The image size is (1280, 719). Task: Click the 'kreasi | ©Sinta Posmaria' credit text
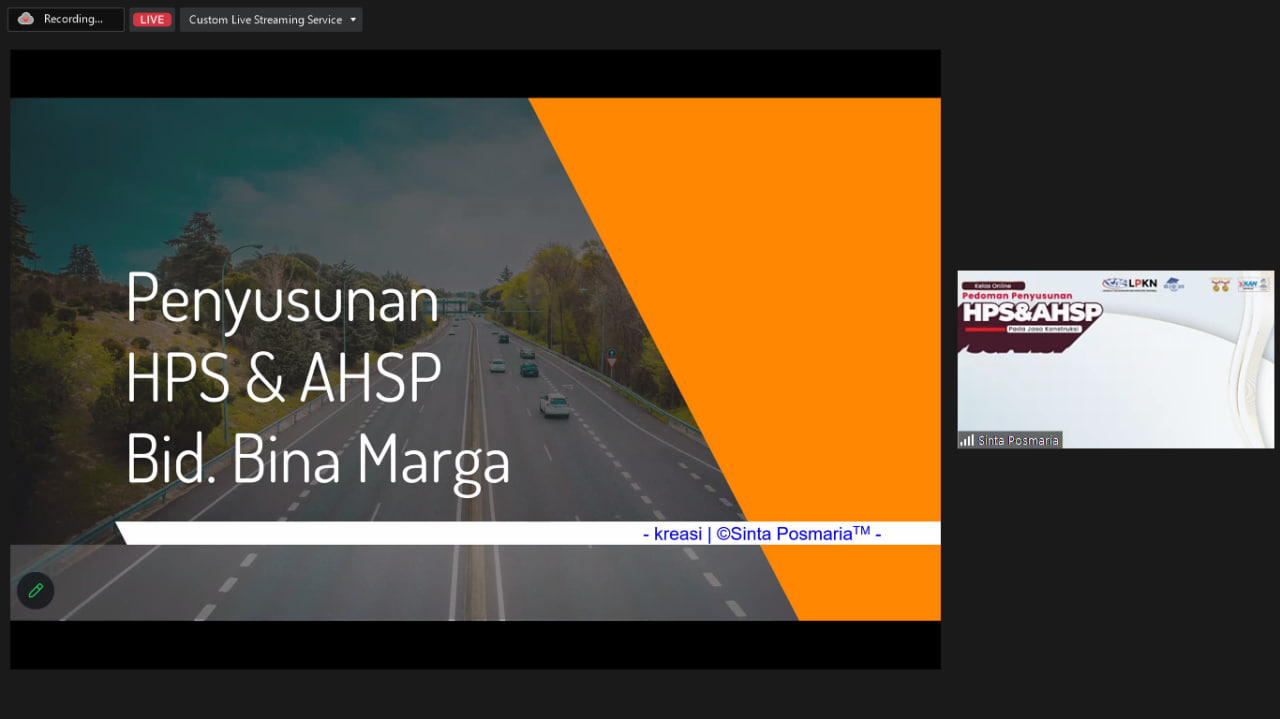[761, 533]
